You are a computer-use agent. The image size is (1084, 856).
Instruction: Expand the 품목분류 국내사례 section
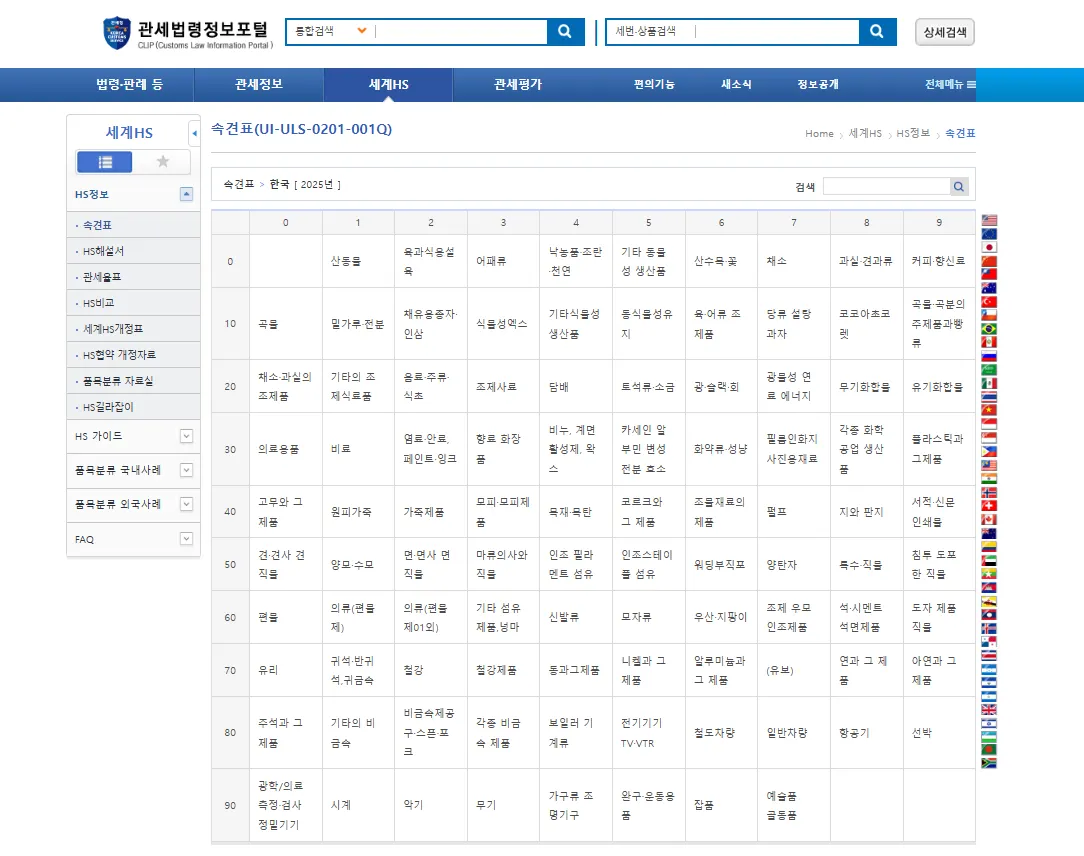coord(186,470)
